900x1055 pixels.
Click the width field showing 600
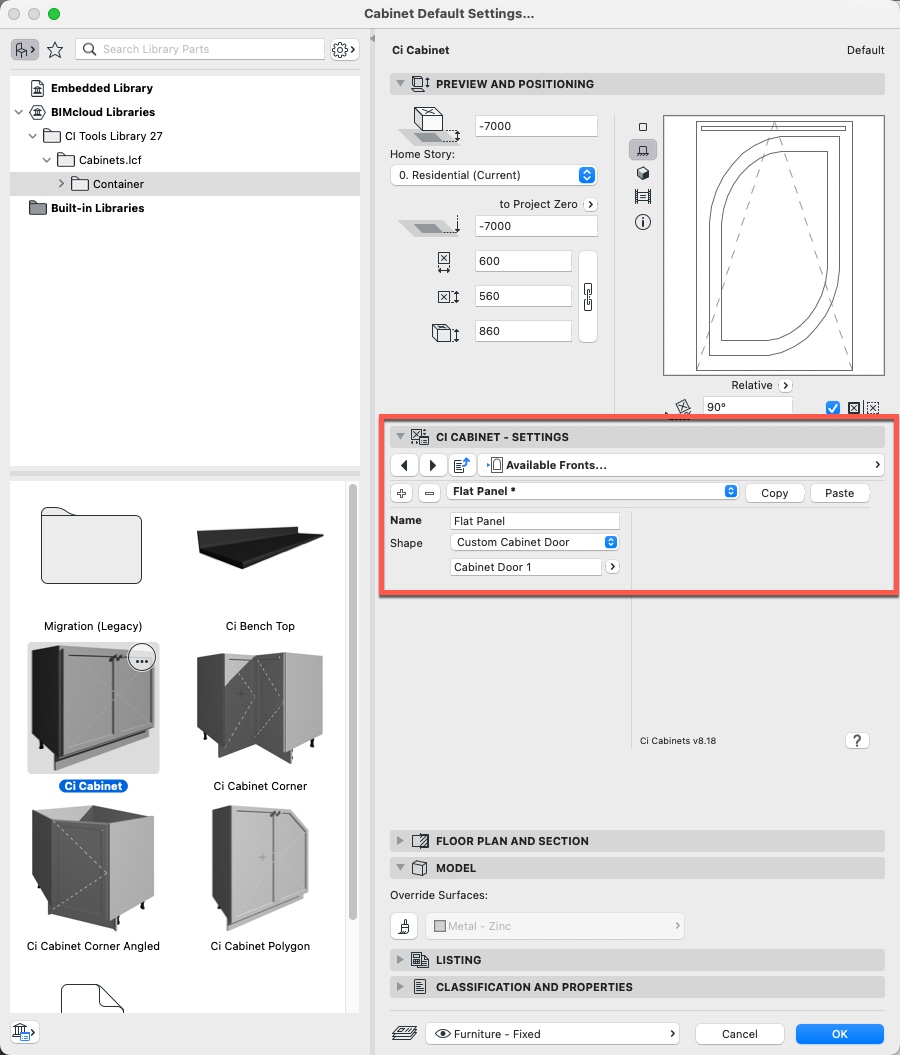[x=523, y=261]
